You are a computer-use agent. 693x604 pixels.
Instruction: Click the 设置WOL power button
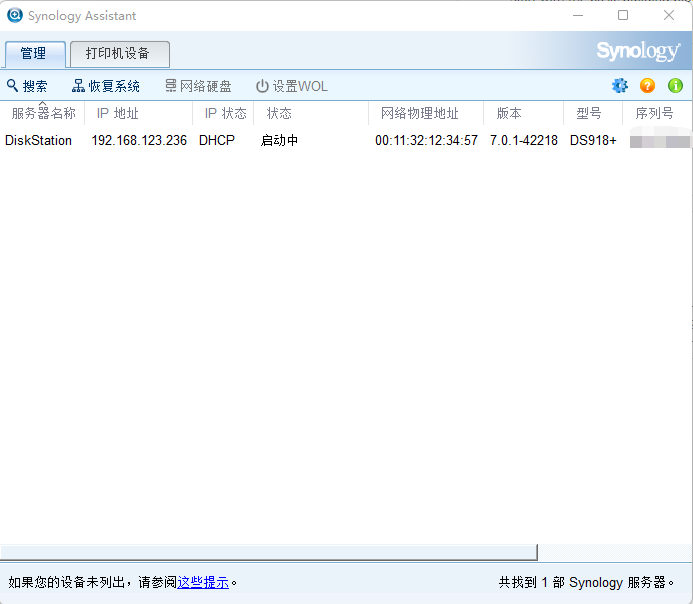(292, 86)
